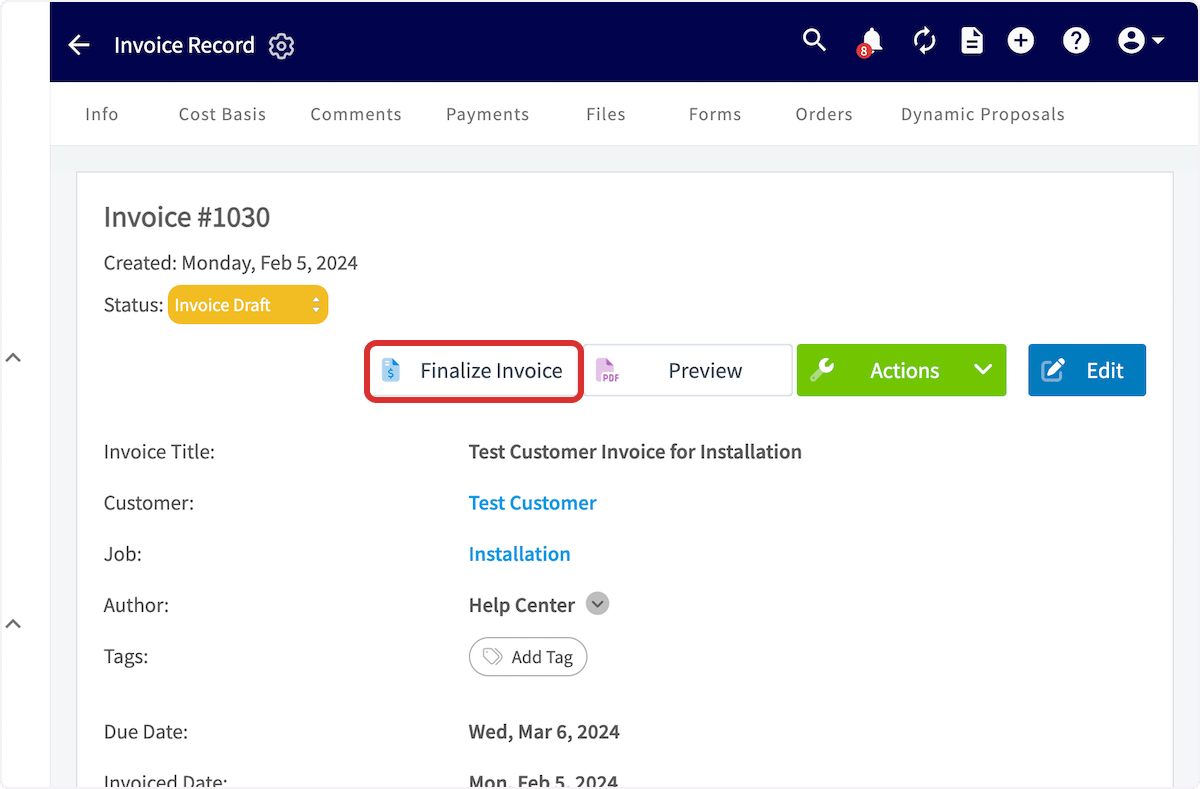
Task: Select the due date Wed, Mar 6, 2024
Action: pyautogui.click(x=544, y=732)
